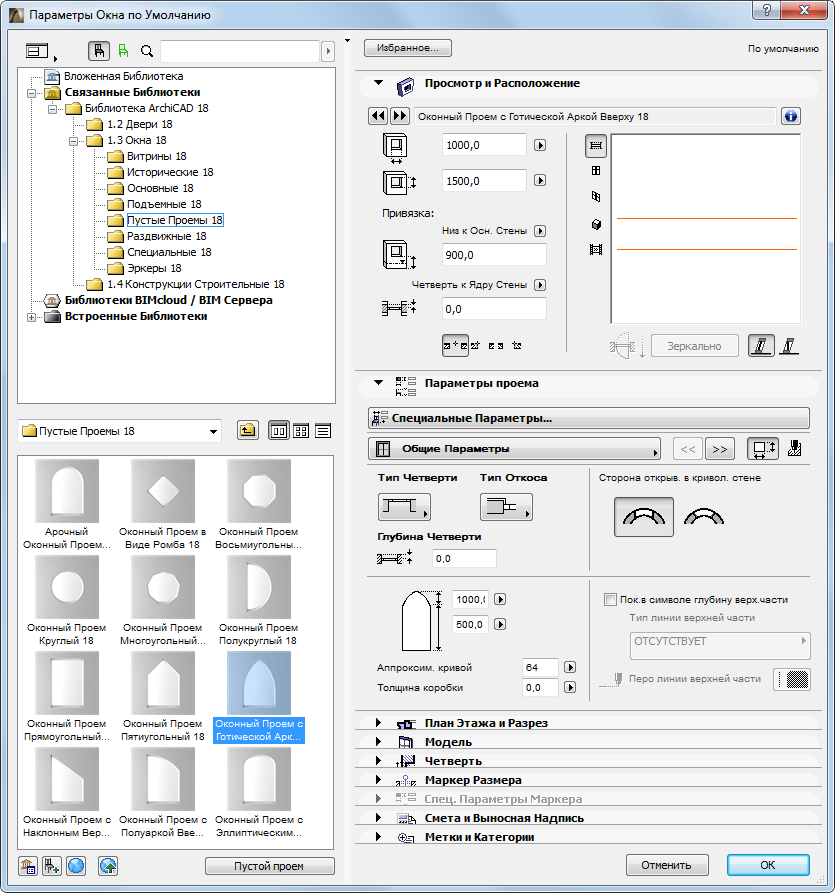Image resolution: width=835 pixels, height=893 pixels.
Task: Click the upper part line pen swatch
Action: click(792, 679)
